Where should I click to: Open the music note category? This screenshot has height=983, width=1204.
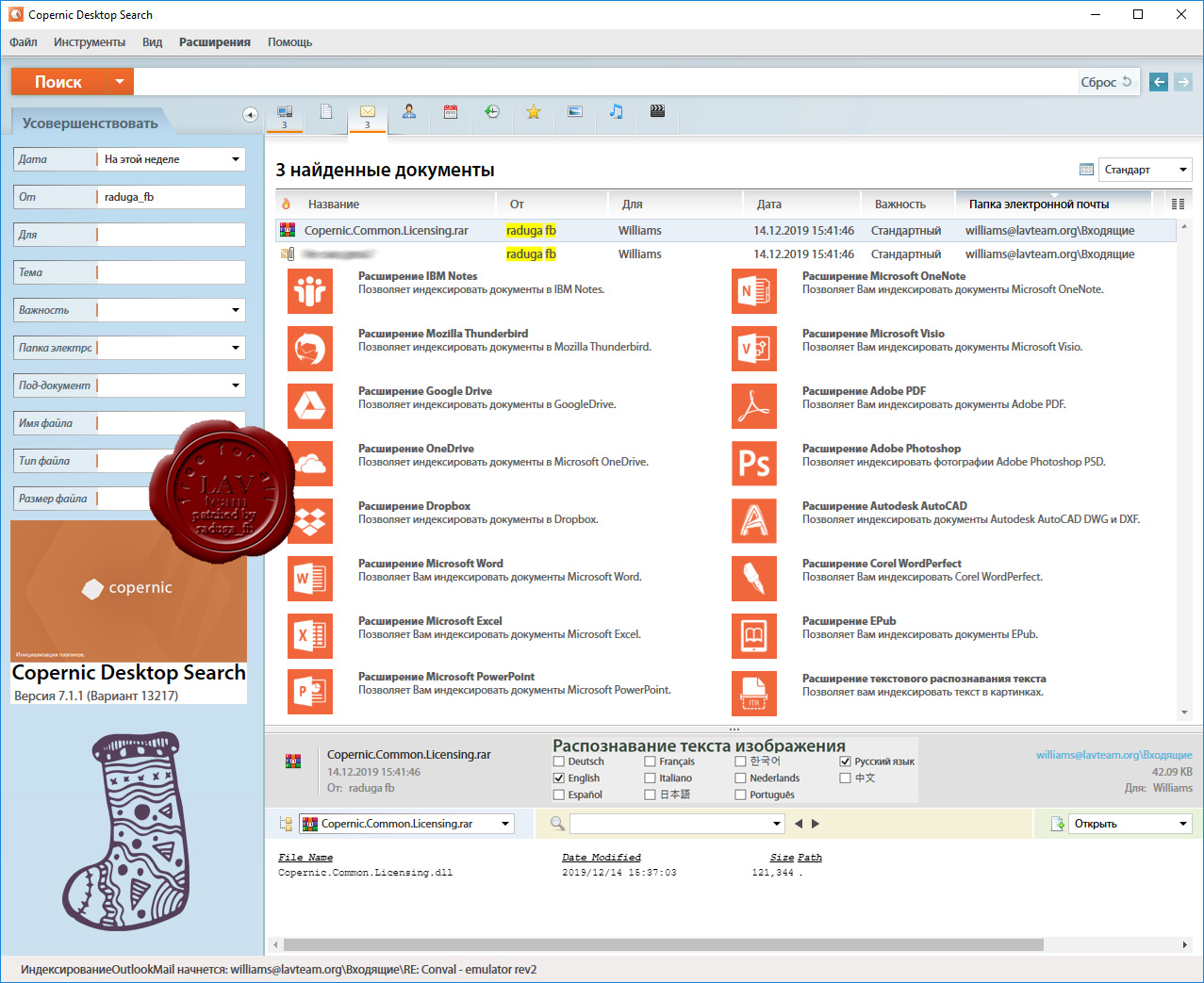[617, 112]
